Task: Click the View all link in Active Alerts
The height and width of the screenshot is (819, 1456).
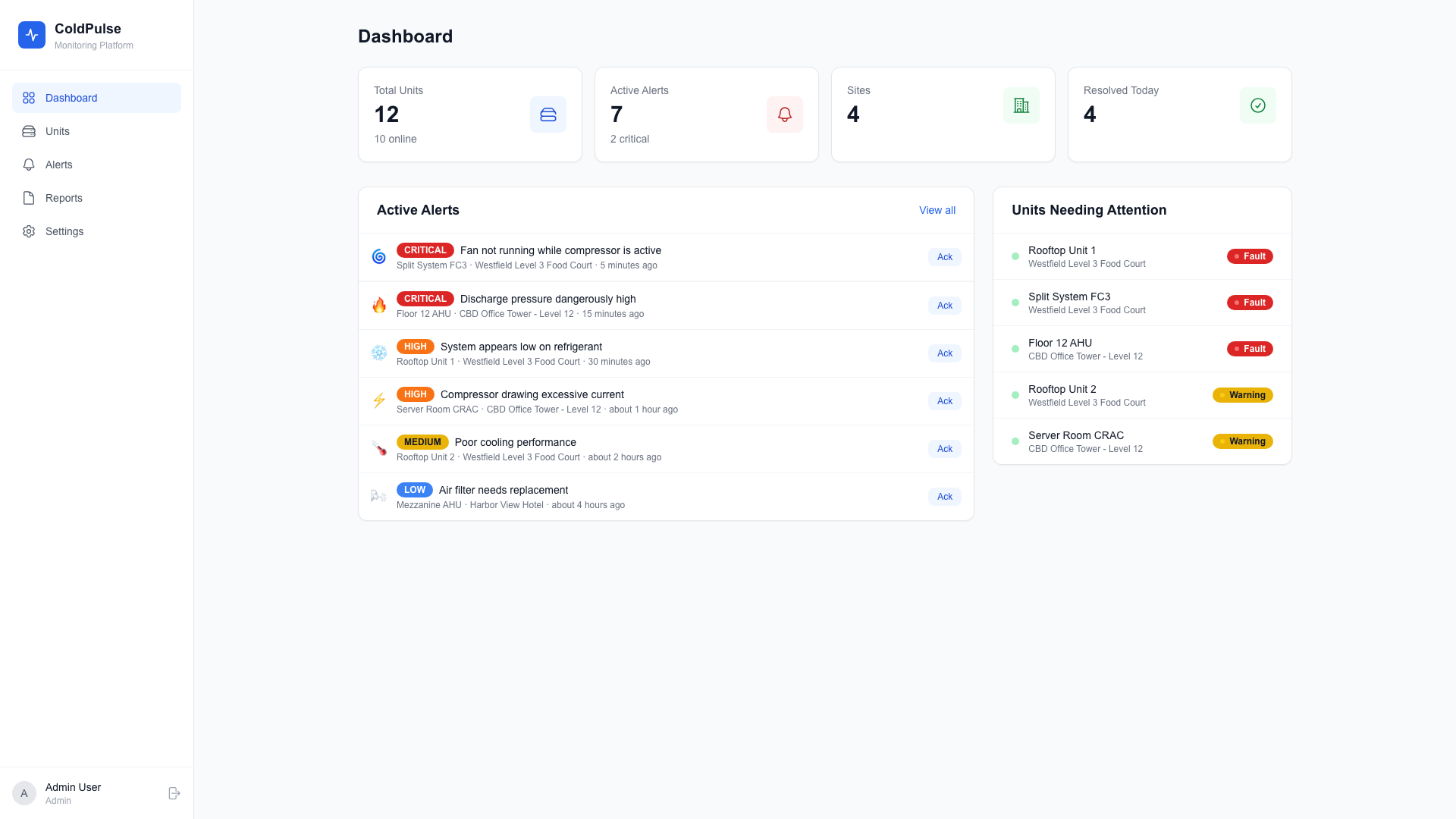Action: click(937, 210)
